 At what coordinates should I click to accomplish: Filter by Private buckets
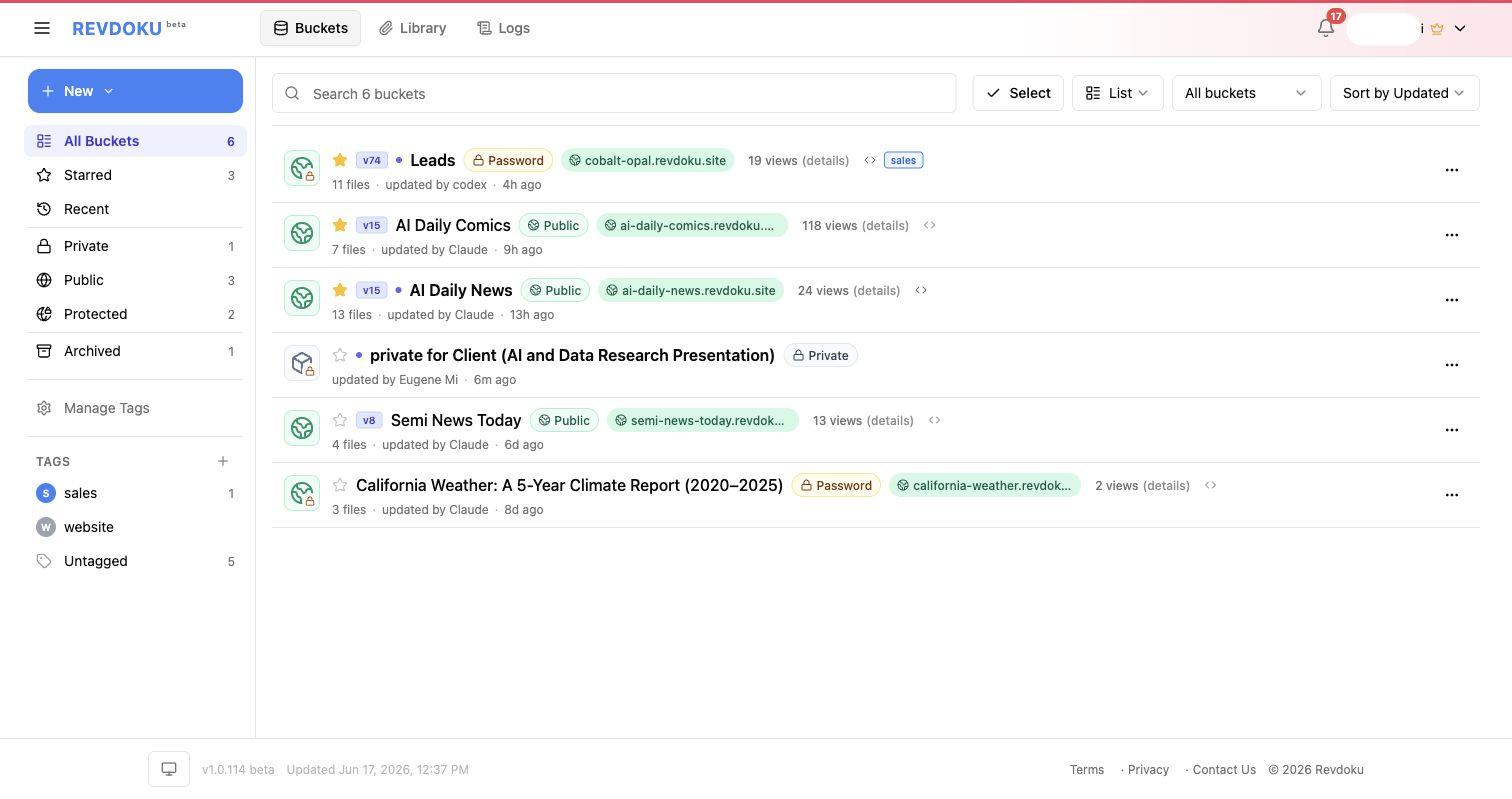click(x=135, y=246)
